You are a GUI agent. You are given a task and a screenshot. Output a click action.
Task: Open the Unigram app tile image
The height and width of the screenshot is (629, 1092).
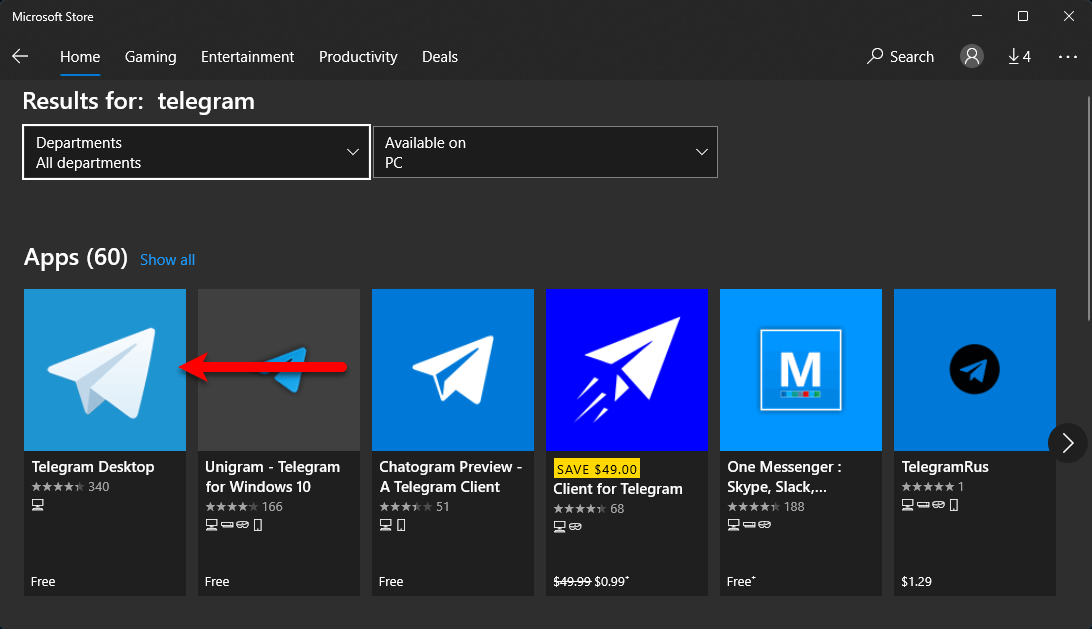(x=279, y=370)
